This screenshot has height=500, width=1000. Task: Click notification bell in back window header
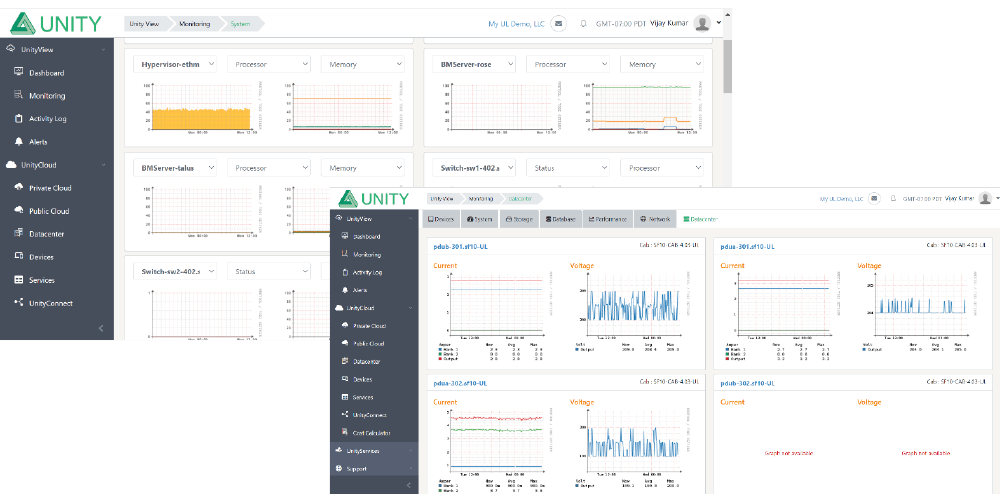click(x=583, y=24)
